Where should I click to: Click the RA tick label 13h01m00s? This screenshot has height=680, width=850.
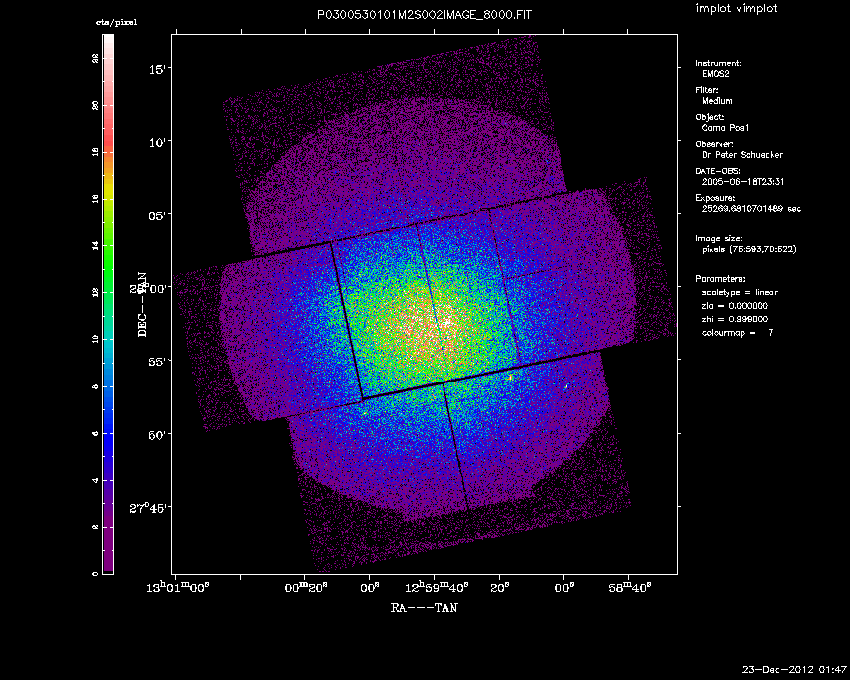(x=178, y=588)
